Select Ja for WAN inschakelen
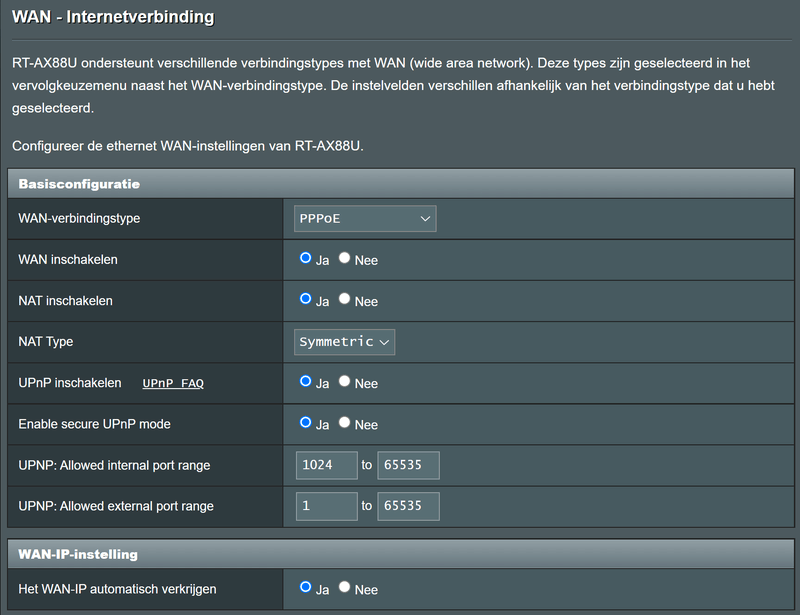 [x=306, y=258]
